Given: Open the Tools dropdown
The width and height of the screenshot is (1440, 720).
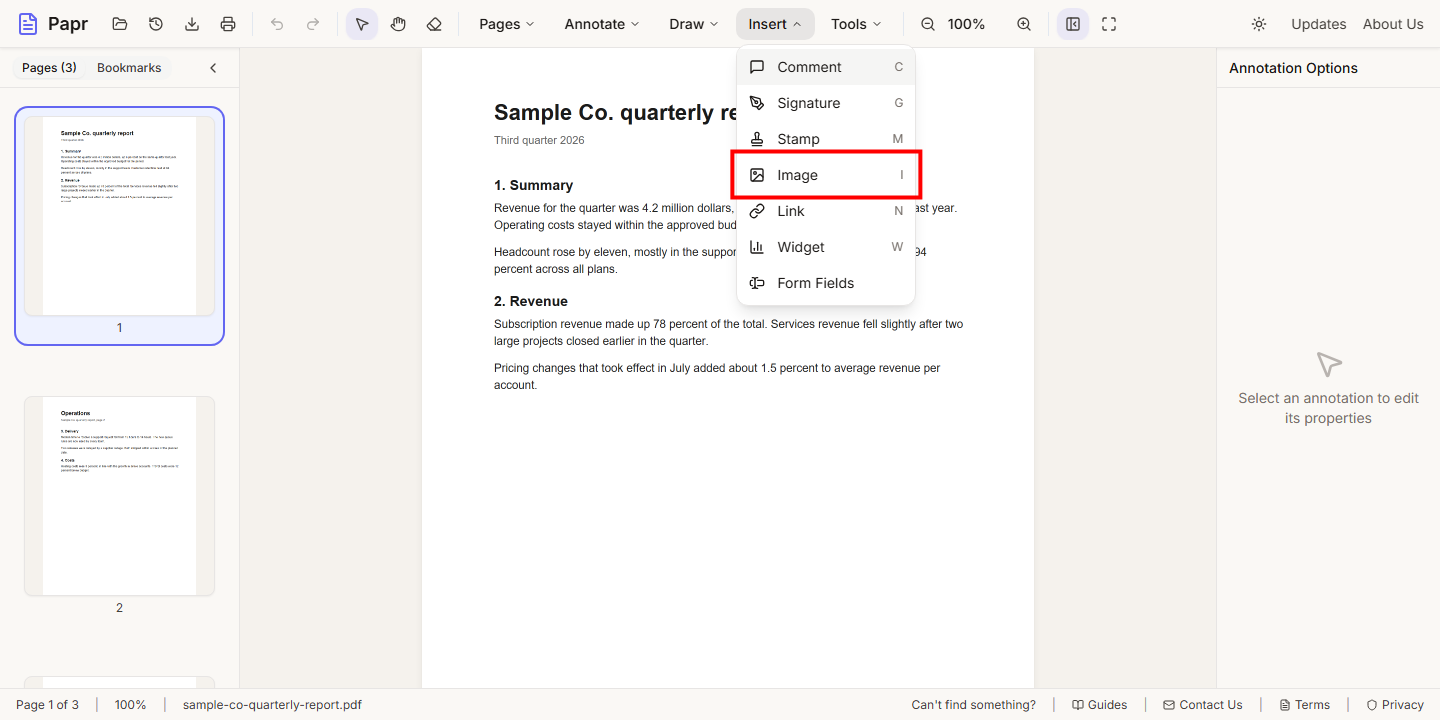Looking at the screenshot, I should (x=857, y=24).
